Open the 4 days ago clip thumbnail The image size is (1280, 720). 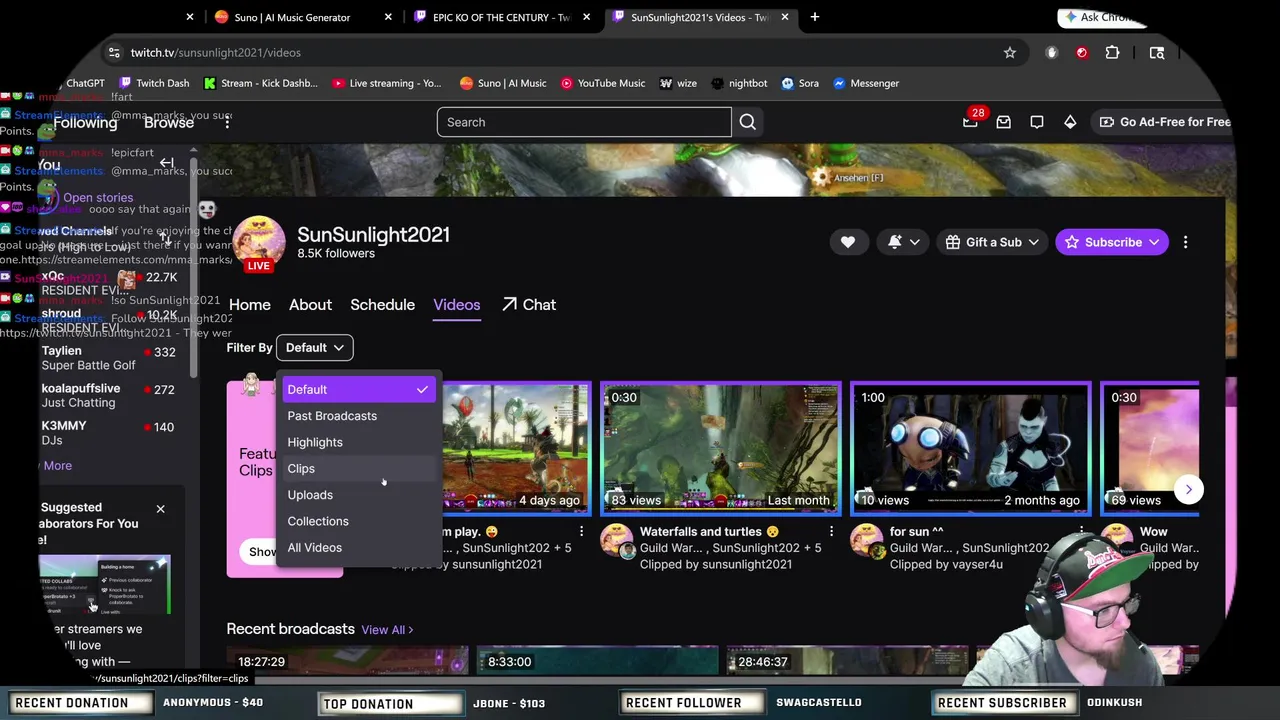point(516,448)
